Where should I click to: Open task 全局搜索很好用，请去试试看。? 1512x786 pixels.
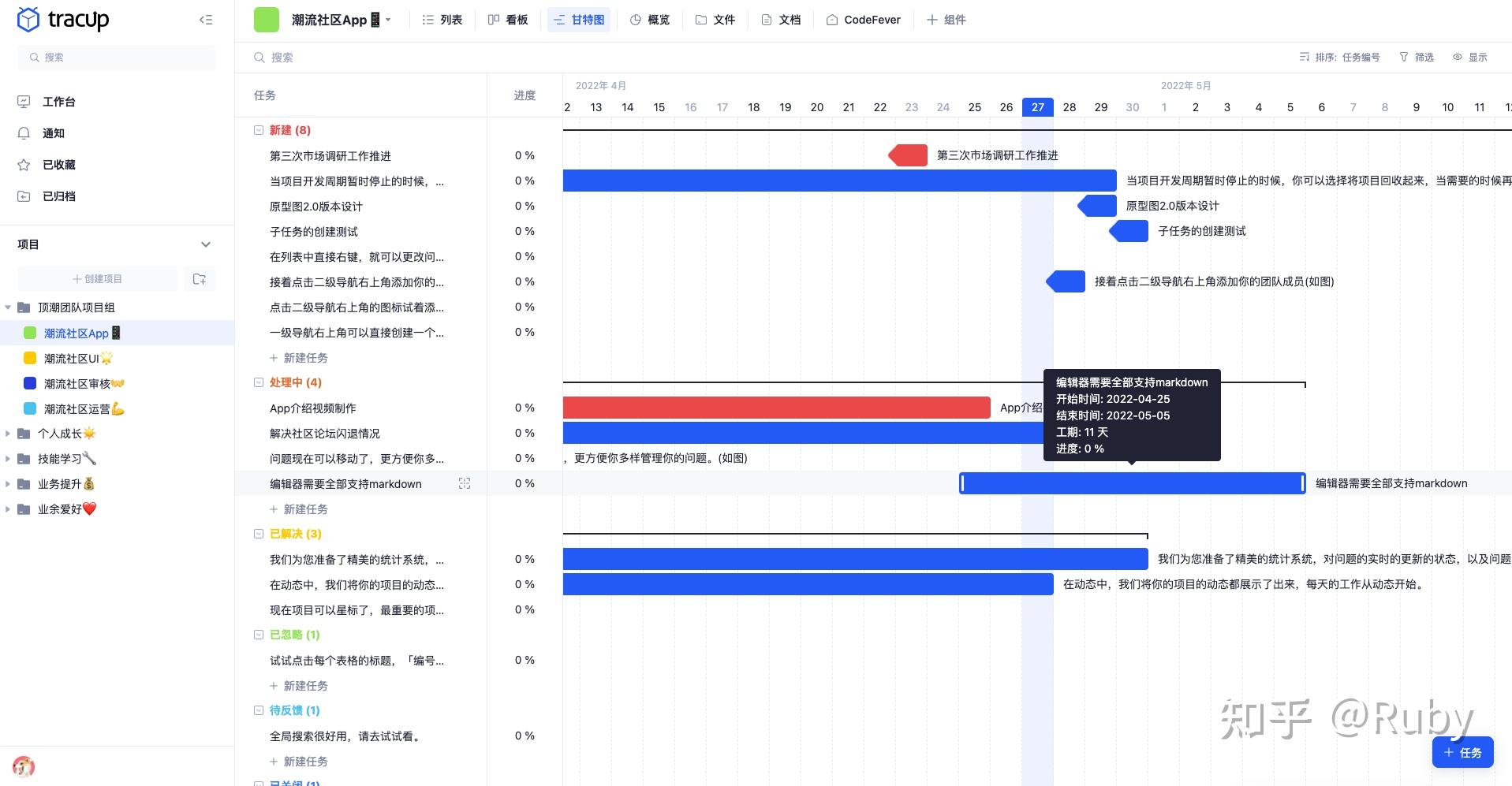346,736
